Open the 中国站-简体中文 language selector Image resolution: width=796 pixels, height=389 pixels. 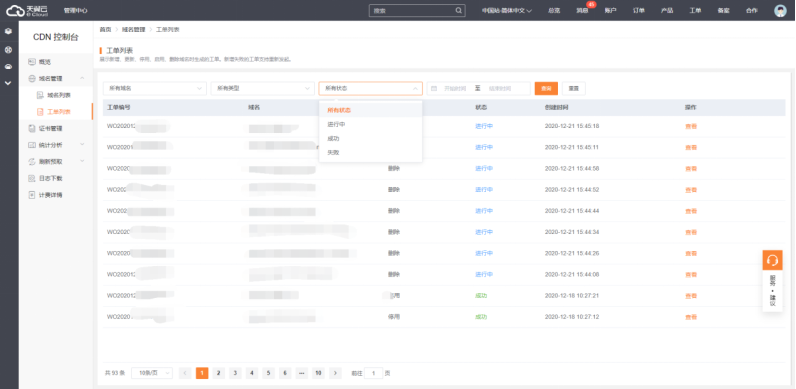coord(507,11)
